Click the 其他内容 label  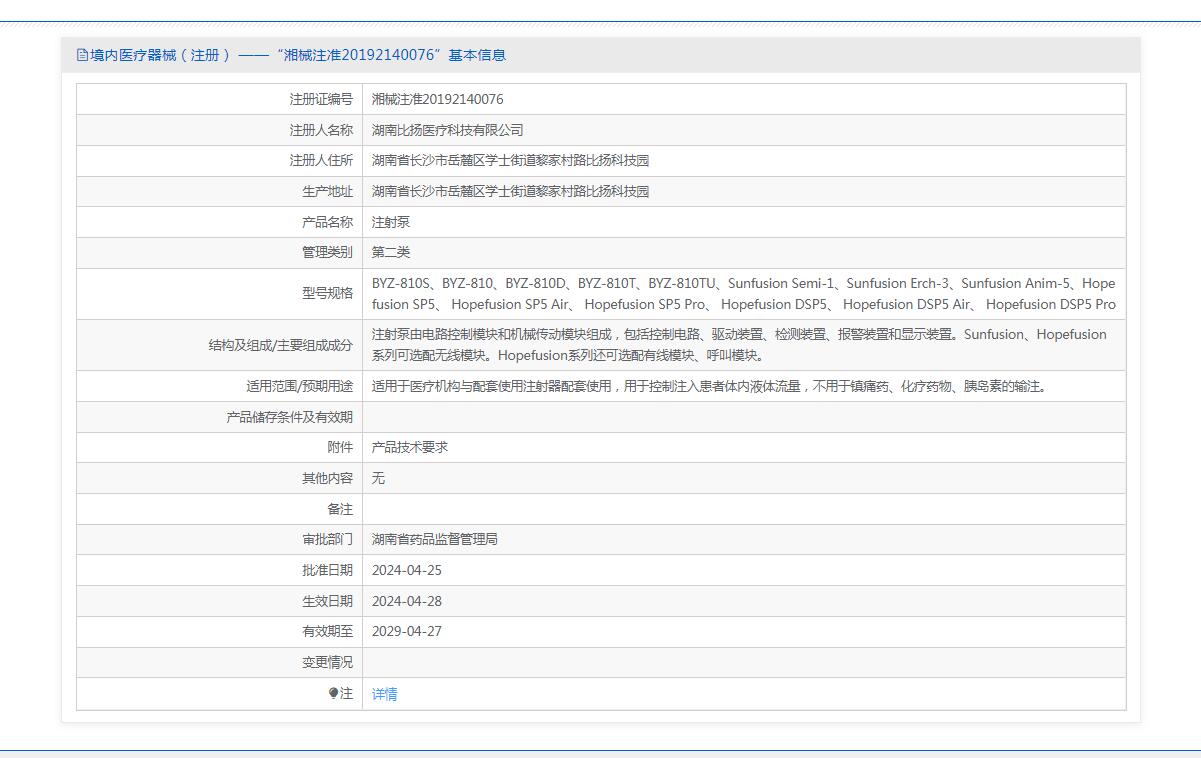click(327, 478)
